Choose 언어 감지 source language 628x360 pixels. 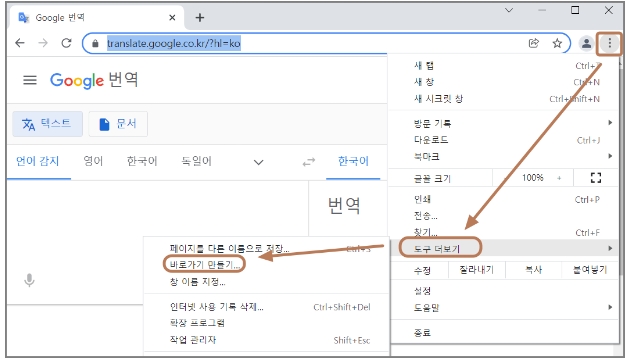click(x=38, y=161)
